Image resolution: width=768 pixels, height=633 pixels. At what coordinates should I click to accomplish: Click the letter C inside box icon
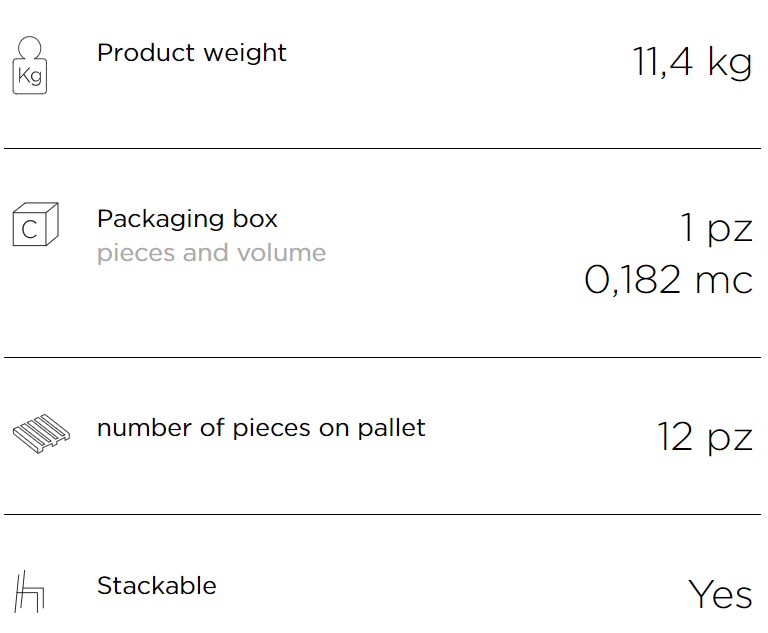click(x=29, y=229)
